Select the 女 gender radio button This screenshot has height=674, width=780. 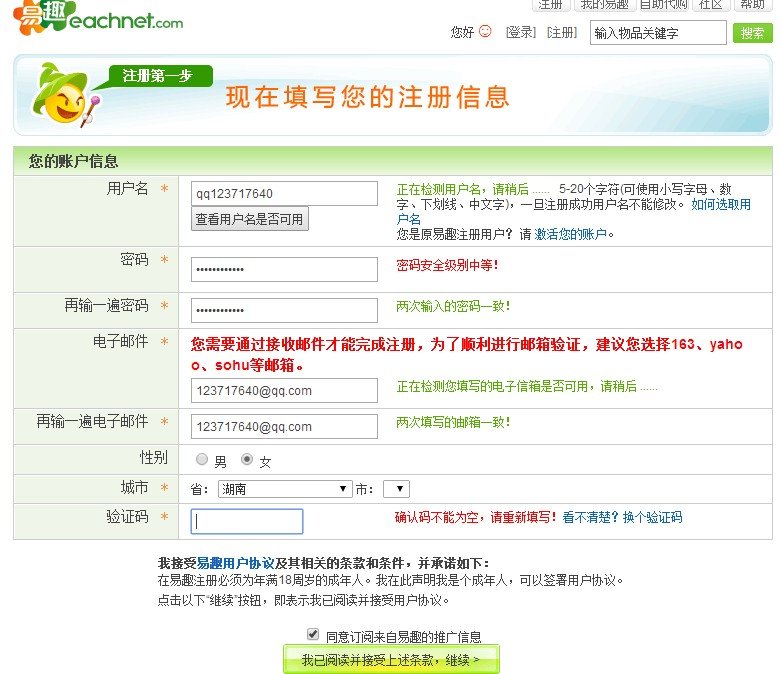(x=247, y=459)
